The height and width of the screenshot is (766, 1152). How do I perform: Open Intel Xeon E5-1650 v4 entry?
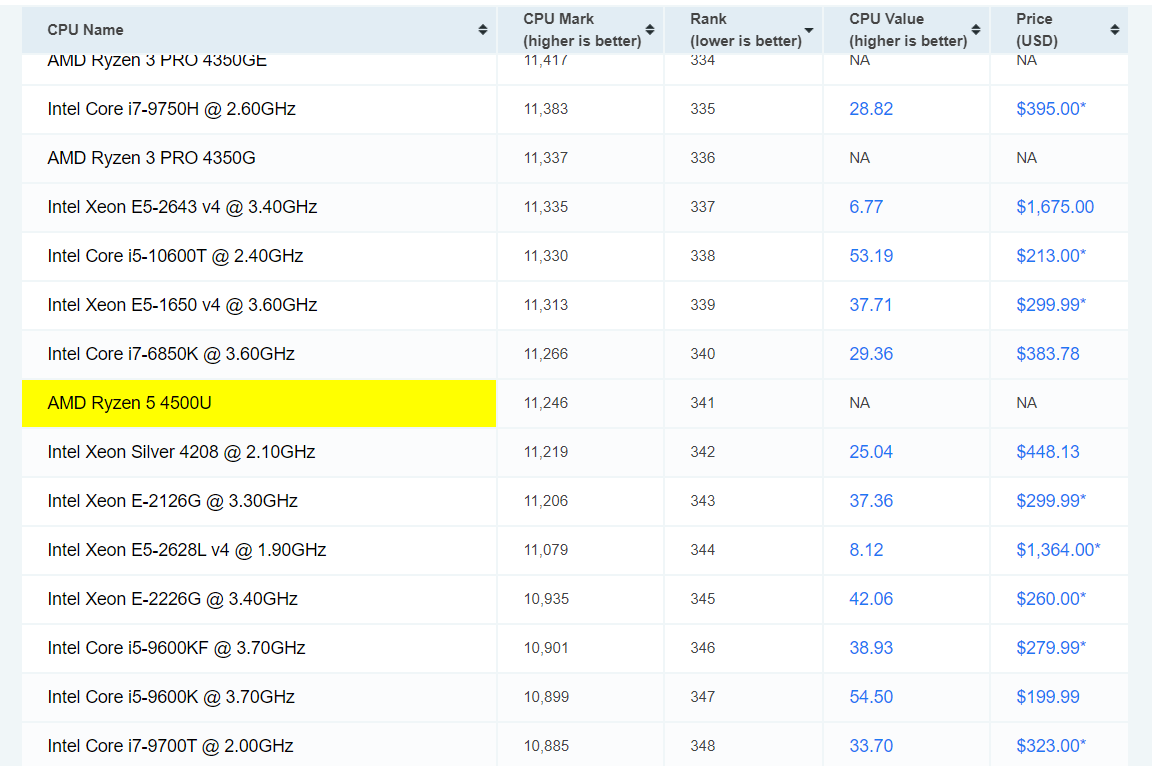[182, 305]
